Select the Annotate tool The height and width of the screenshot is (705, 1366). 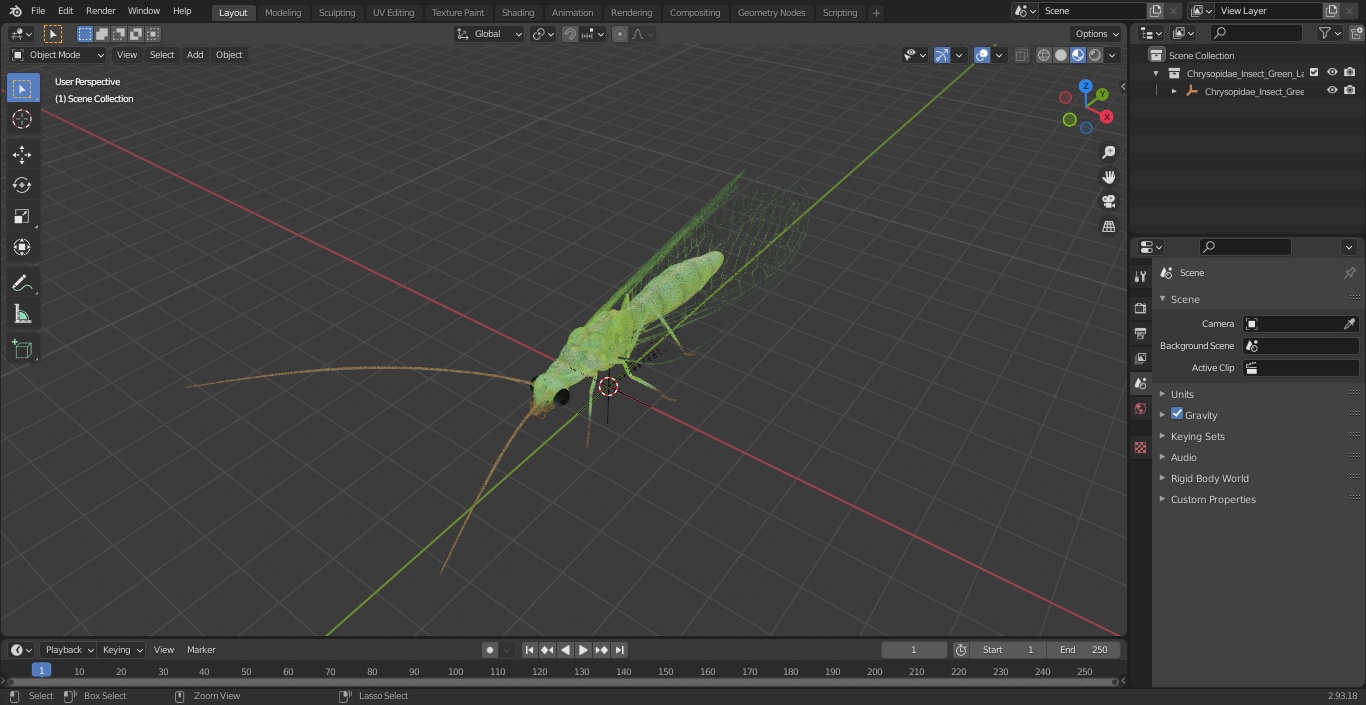(22, 283)
